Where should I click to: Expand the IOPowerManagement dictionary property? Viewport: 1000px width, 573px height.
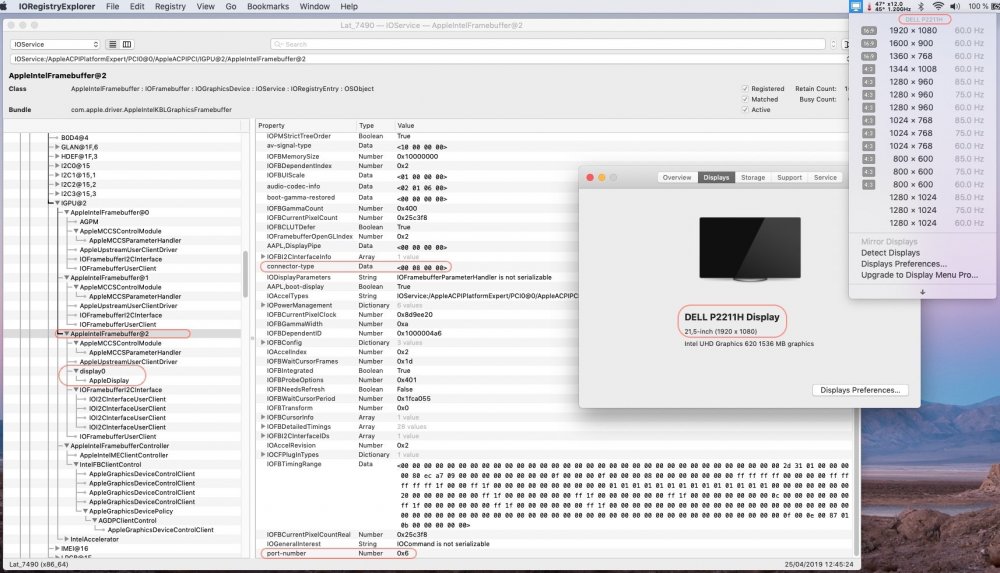262,305
